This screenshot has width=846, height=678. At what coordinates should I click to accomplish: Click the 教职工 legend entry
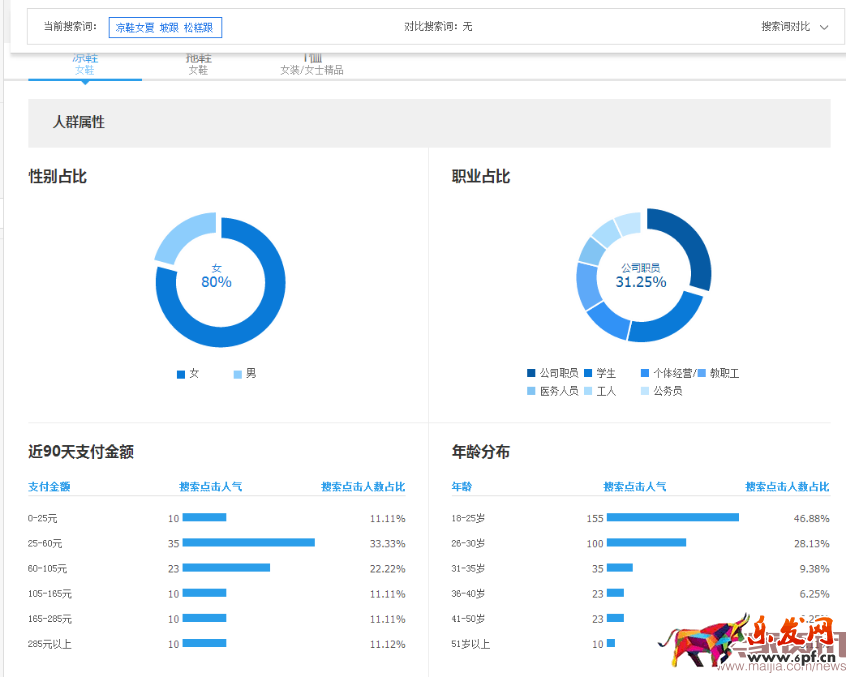718,373
